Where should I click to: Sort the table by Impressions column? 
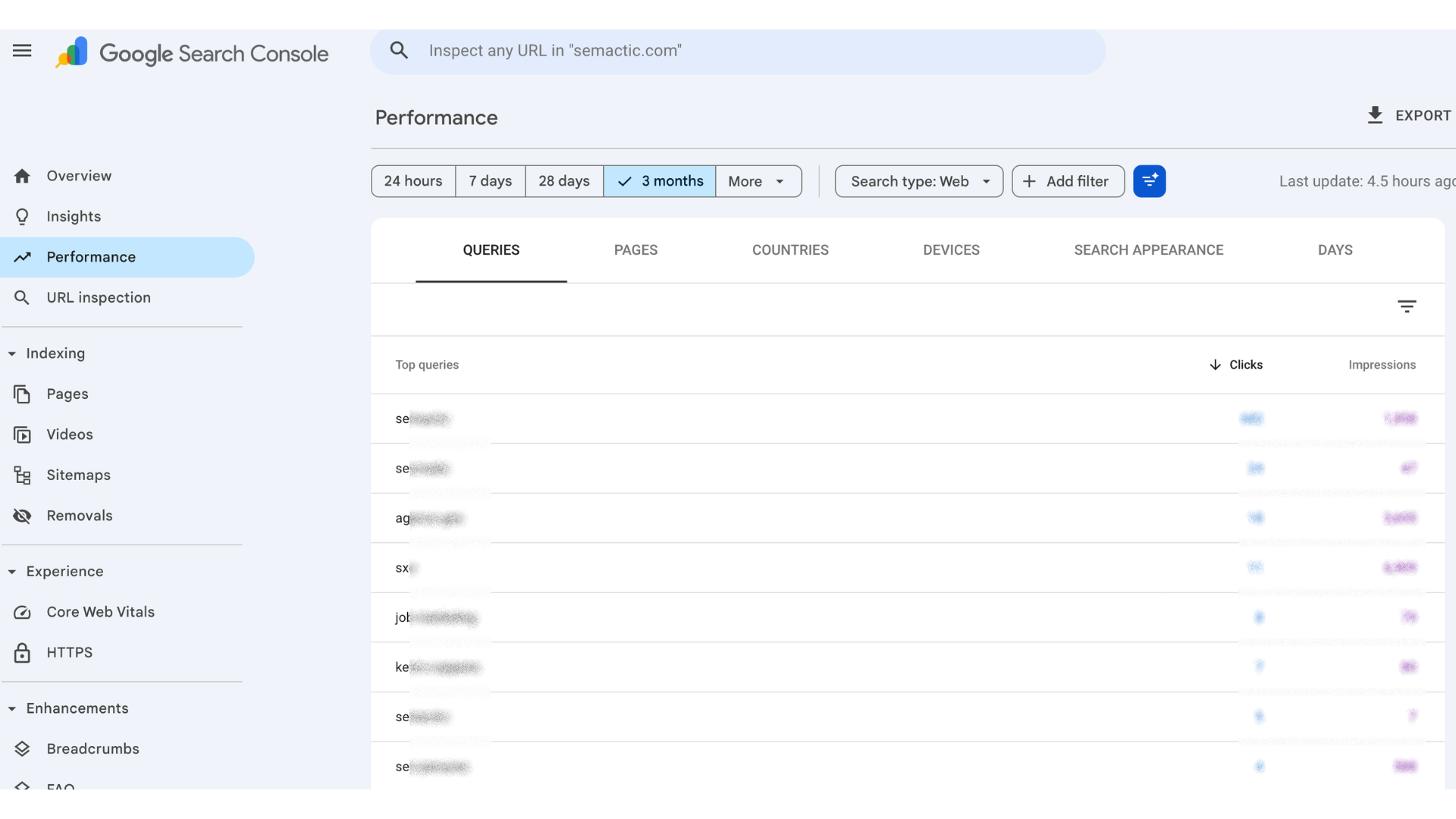(x=1381, y=365)
